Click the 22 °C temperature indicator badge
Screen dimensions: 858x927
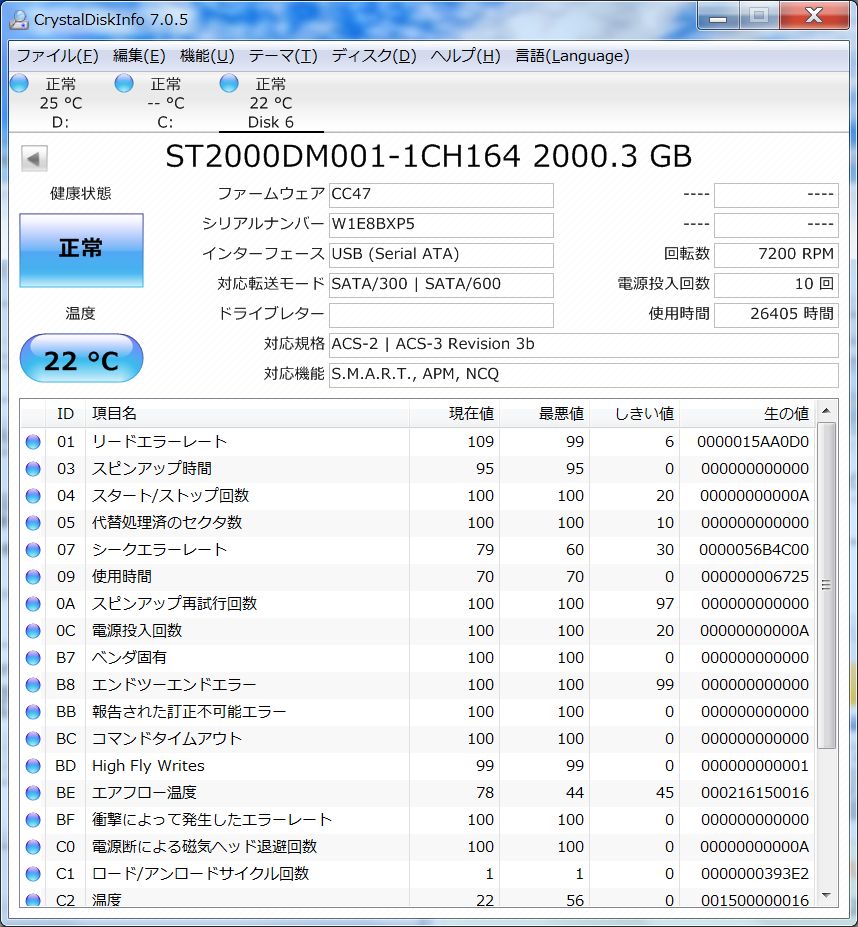tap(80, 358)
